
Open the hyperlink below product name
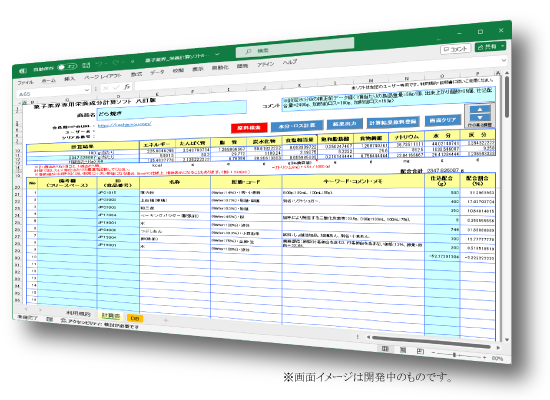(x=125, y=124)
